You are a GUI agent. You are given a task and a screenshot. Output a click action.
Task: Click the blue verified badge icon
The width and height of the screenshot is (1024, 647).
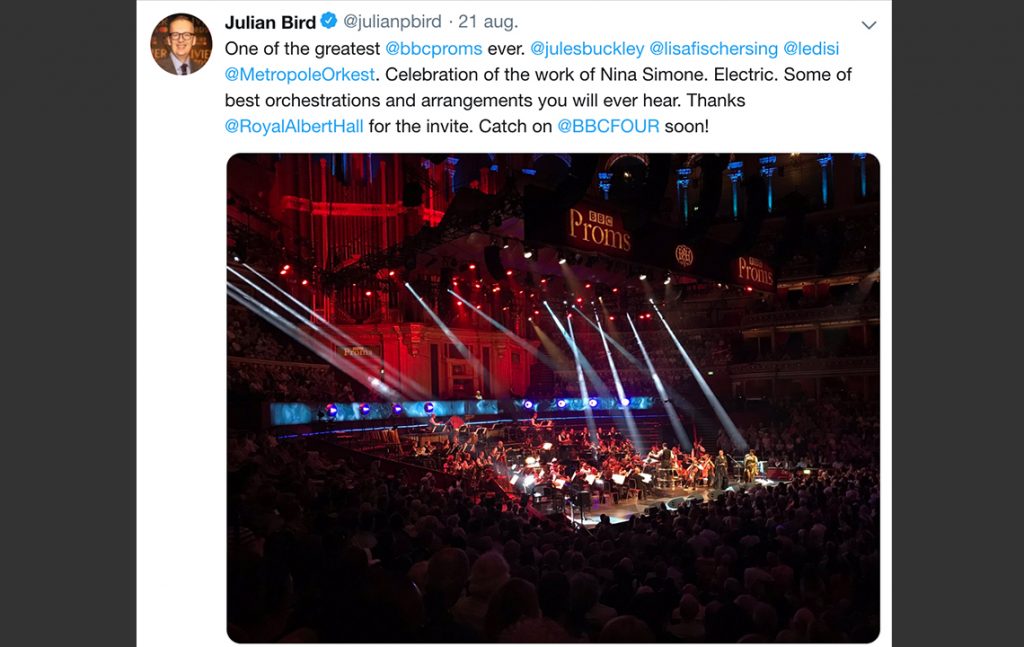click(x=329, y=21)
